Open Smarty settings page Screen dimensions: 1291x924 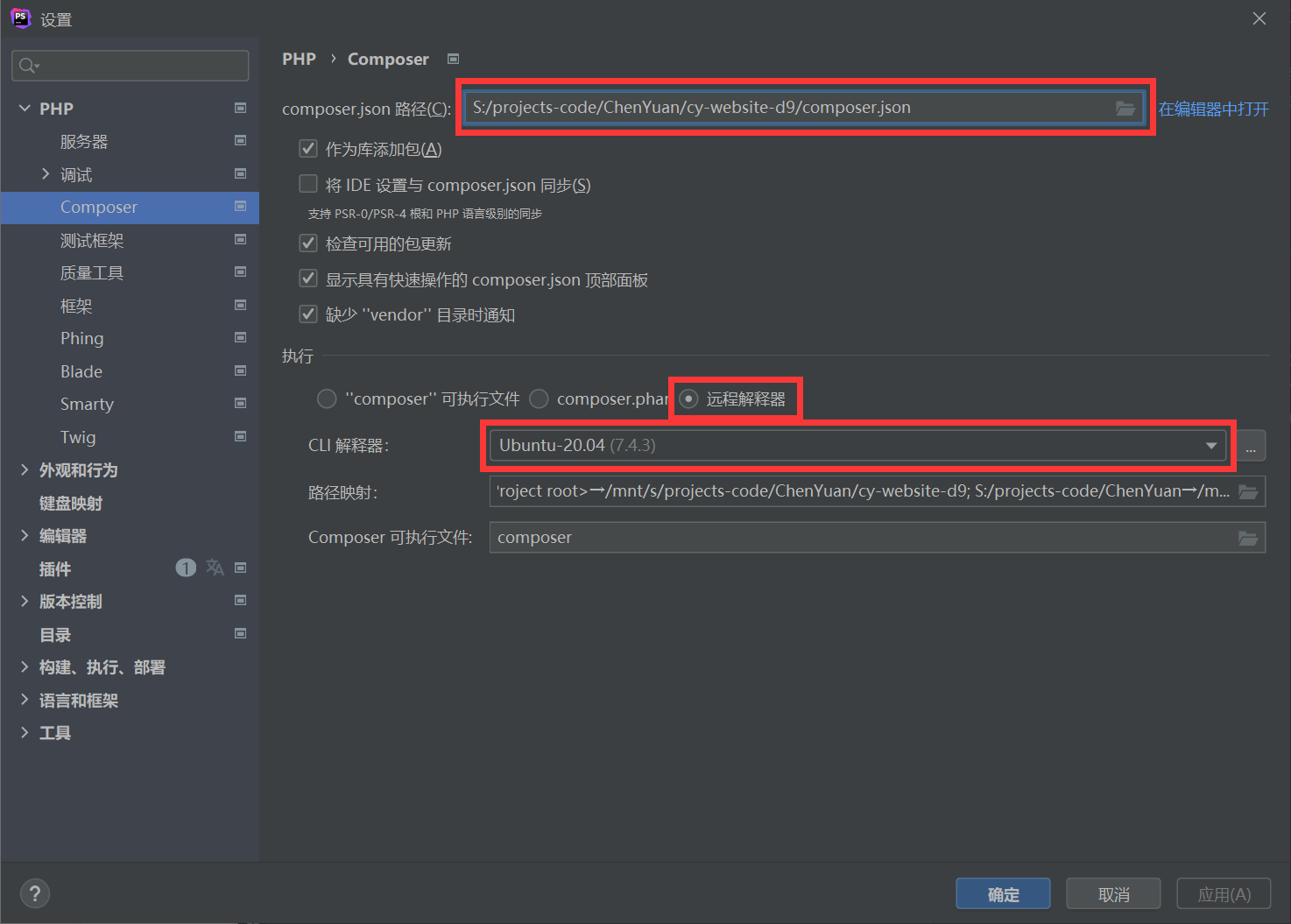(x=87, y=404)
